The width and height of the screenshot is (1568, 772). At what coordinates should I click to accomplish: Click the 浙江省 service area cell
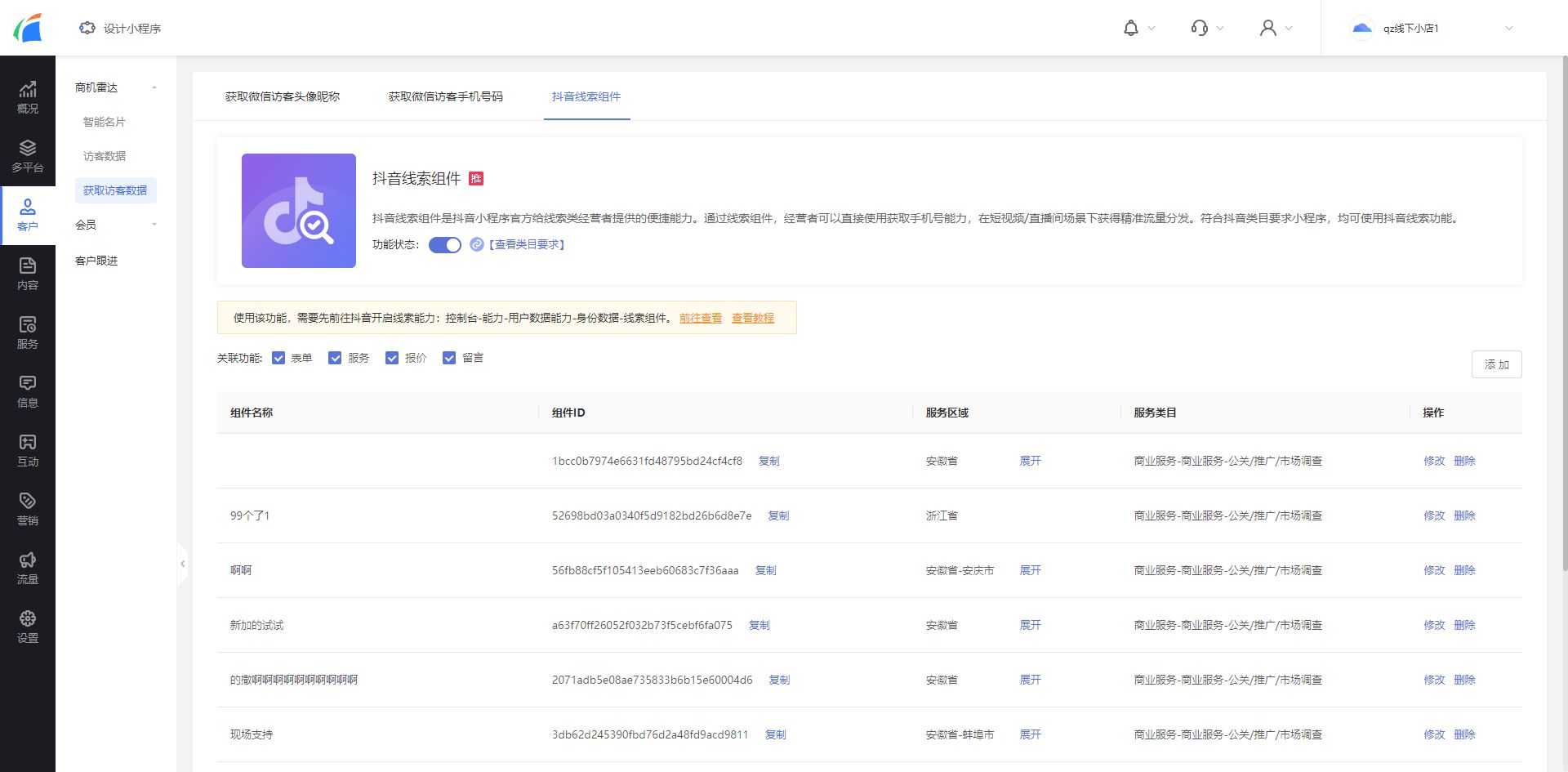tap(942, 515)
